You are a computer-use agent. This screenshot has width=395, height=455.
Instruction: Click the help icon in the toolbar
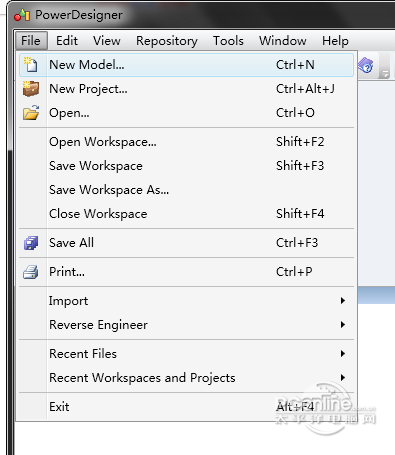click(366, 66)
